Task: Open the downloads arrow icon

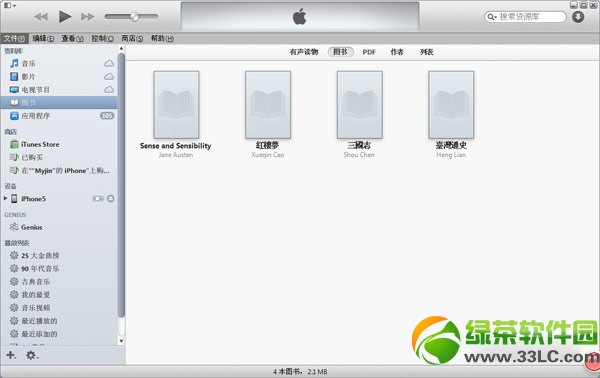Action: (578, 17)
